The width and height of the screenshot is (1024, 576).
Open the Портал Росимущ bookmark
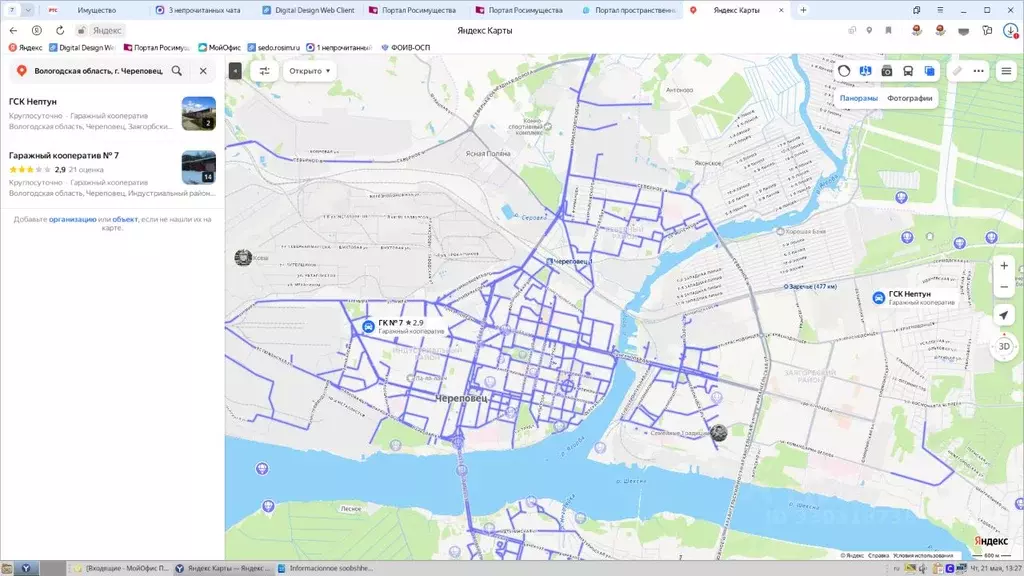point(156,48)
